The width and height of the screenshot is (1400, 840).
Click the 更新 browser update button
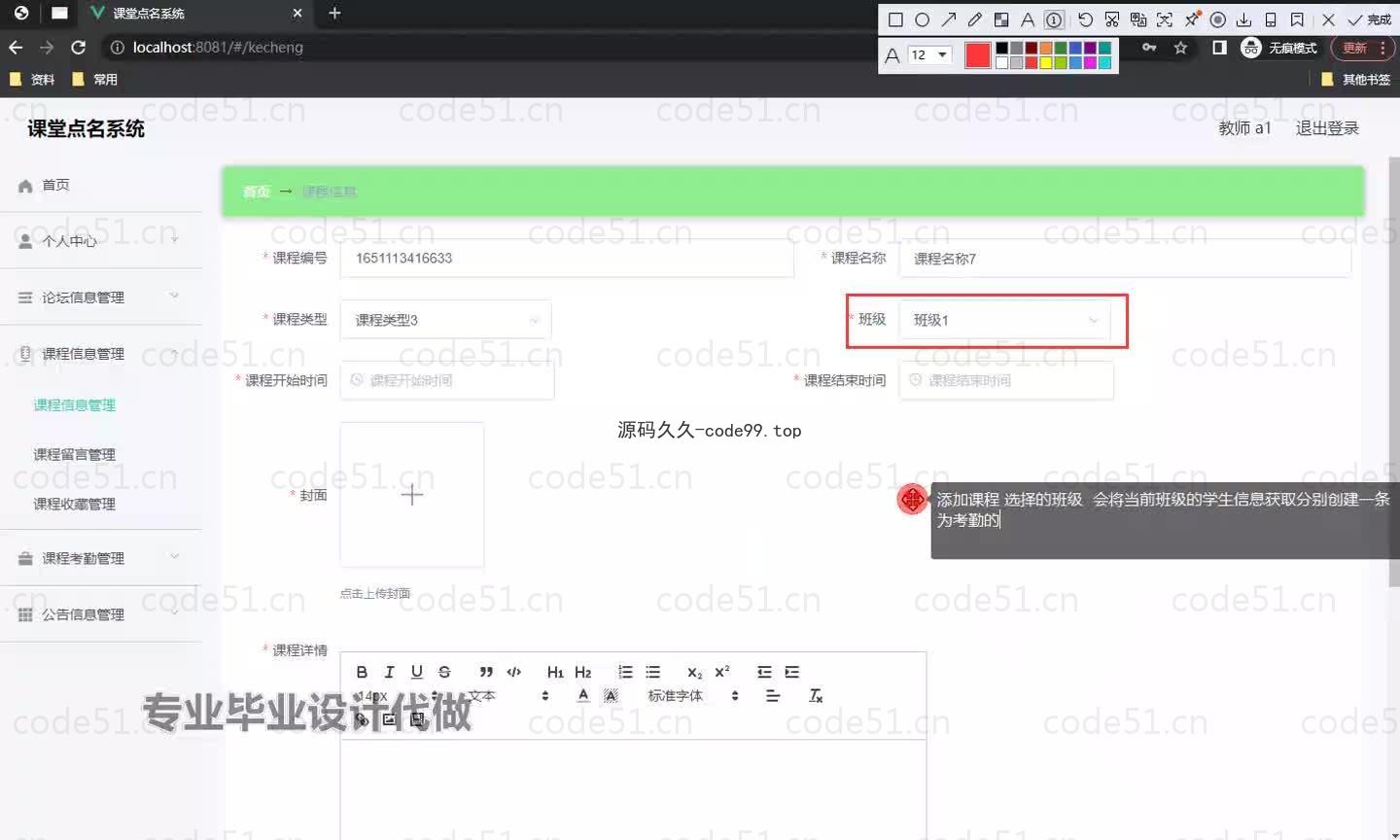[1362, 47]
